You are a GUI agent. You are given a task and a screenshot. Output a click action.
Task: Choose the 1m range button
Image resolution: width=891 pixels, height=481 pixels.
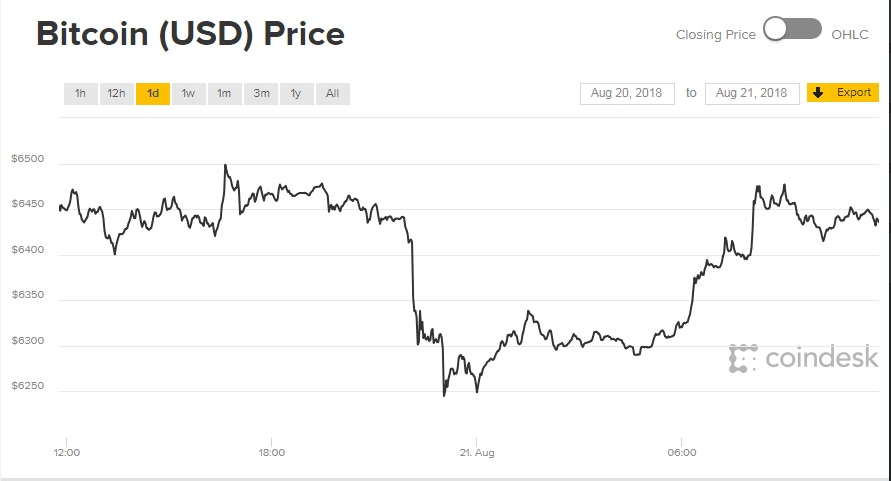(224, 94)
